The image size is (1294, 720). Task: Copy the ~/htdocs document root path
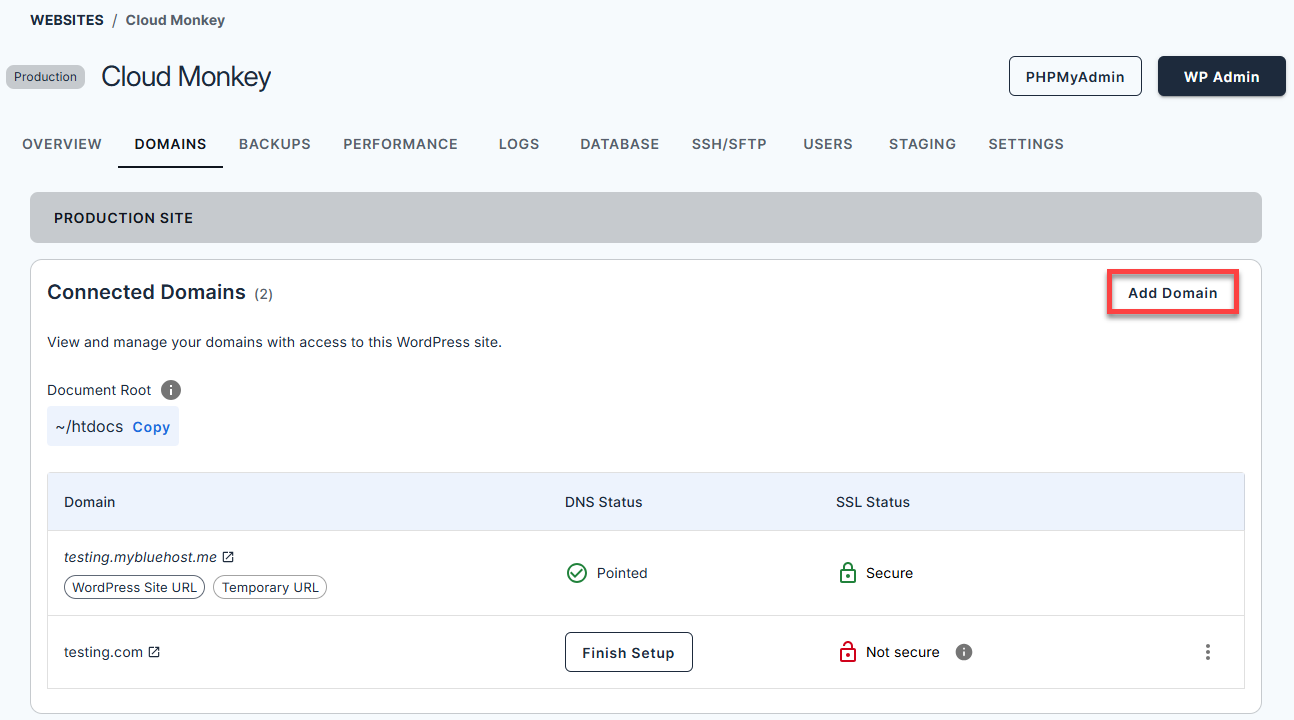pyautogui.click(x=151, y=426)
